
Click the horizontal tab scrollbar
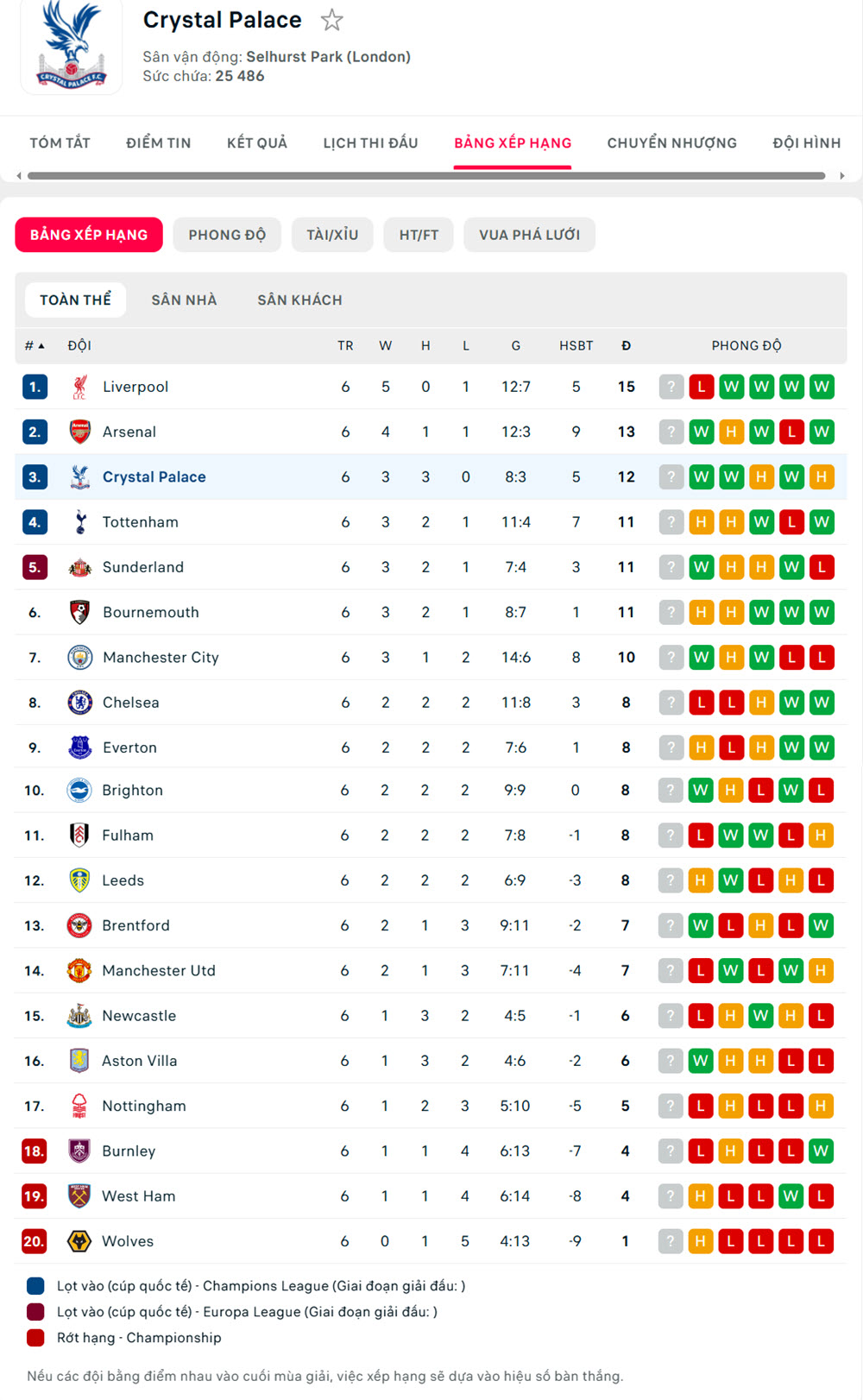(426, 175)
